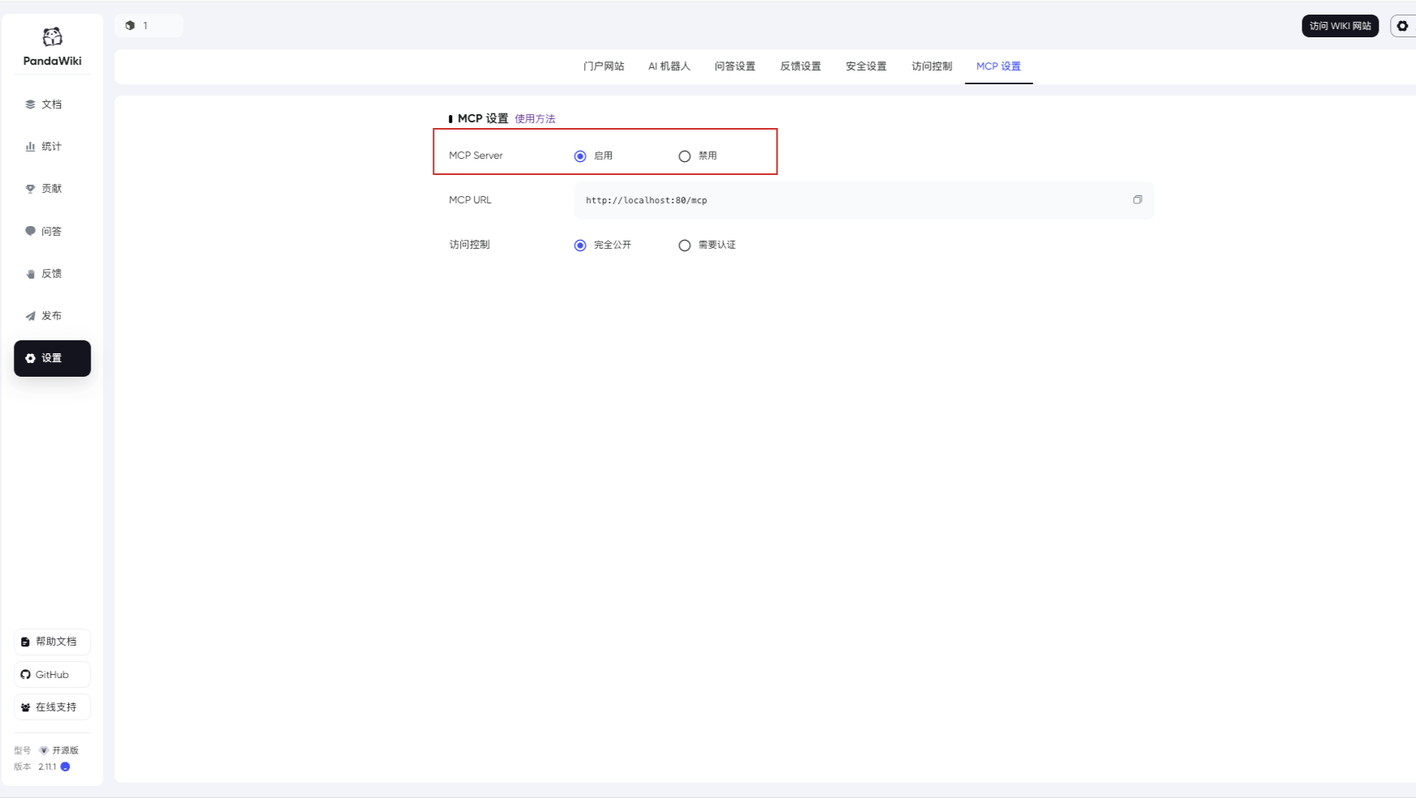Select 需要认证 access control radio
This screenshot has width=1416, height=798.
pos(685,245)
